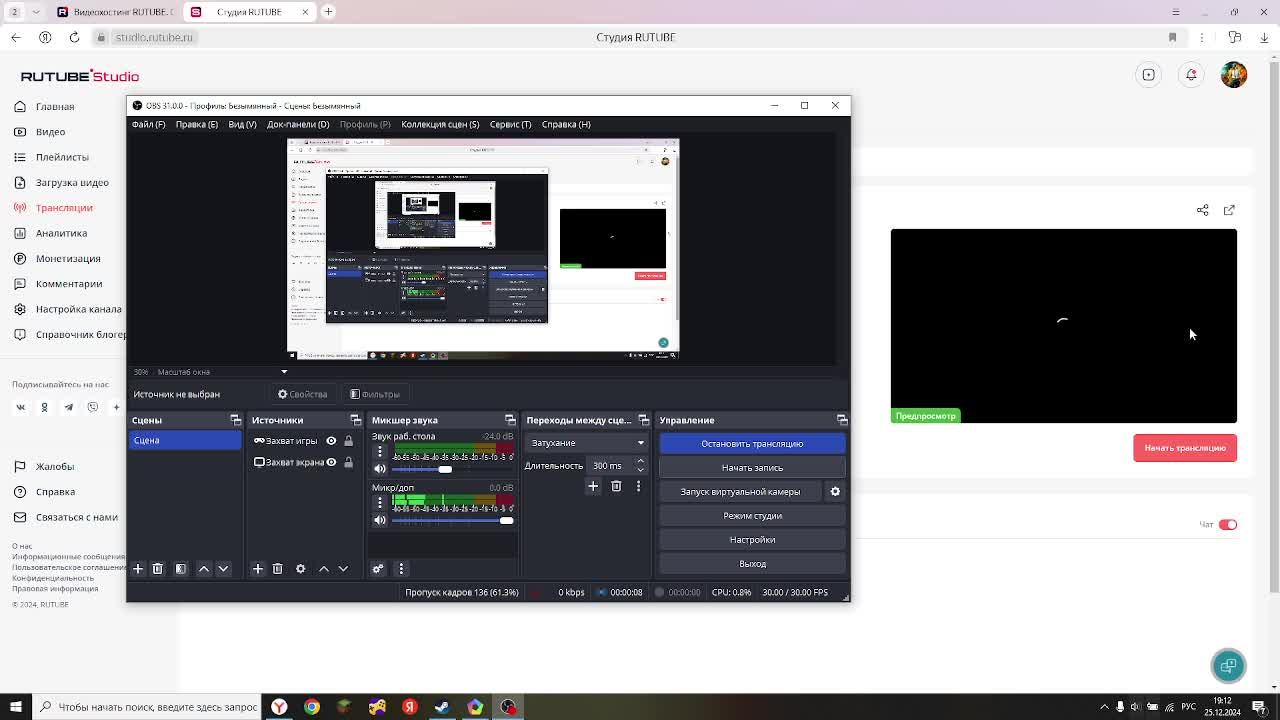The image size is (1280, 720).
Task: Open transition properties three-dot menu
Action: point(638,486)
